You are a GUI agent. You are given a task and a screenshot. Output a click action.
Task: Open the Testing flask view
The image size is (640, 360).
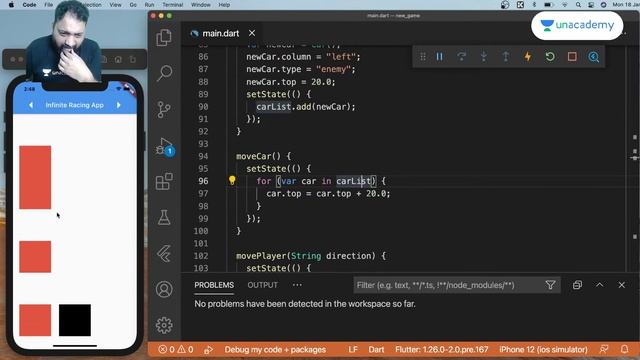pos(164,218)
